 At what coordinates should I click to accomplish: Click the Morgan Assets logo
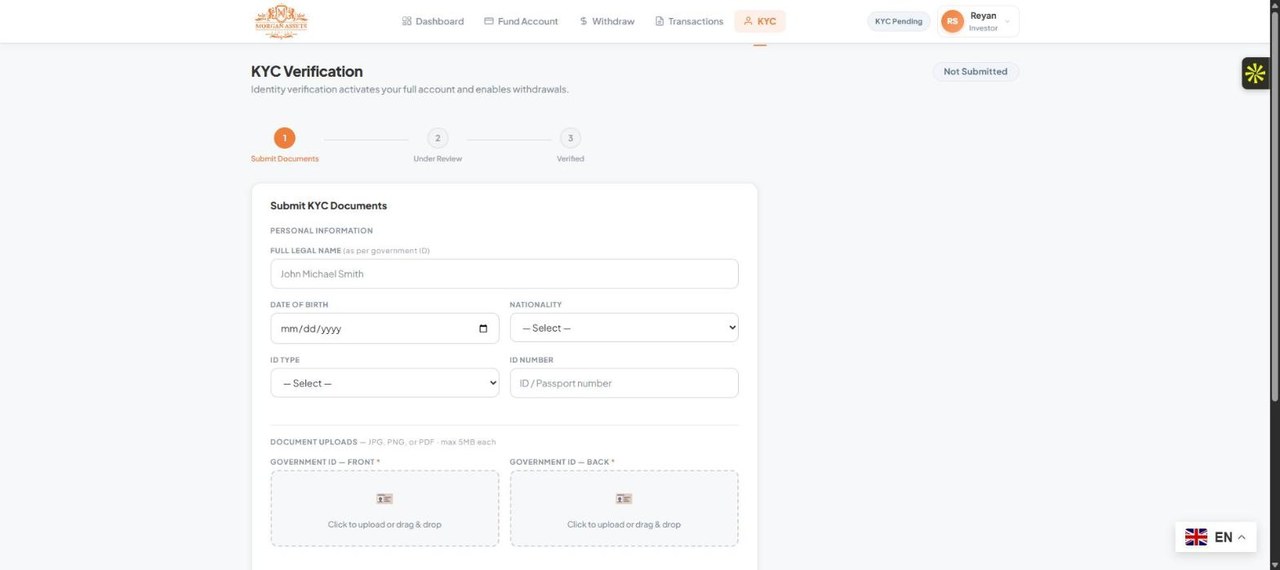pyautogui.click(x=281, y=21)
